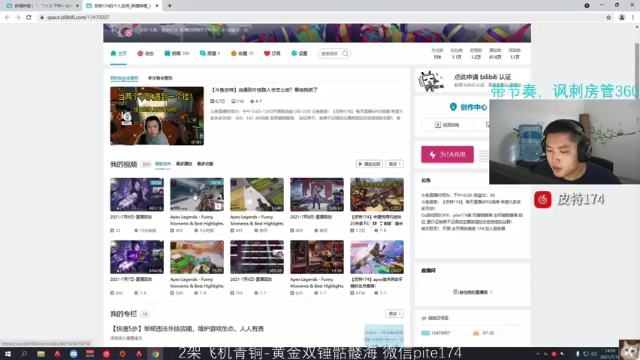640x360 pixels.
Task: Open the 2021-7月8日 直播回放 video thumbnail
Action: (317, 194)
